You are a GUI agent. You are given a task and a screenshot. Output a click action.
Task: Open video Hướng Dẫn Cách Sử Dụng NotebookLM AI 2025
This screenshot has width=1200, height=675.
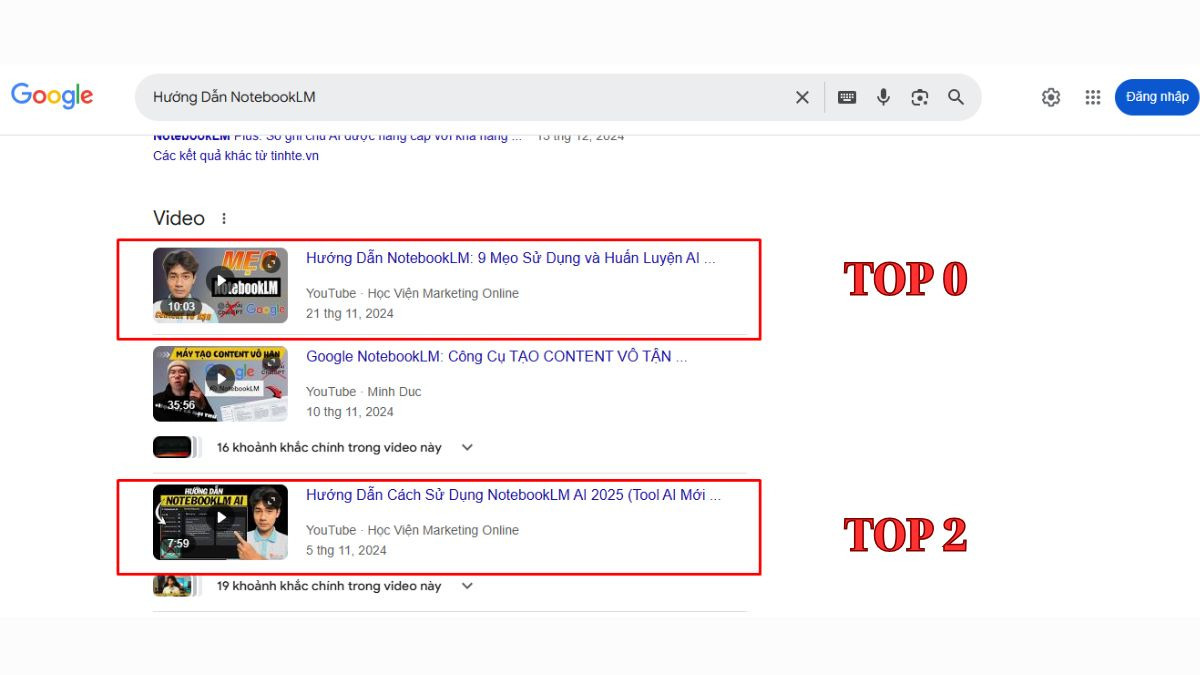513,495
